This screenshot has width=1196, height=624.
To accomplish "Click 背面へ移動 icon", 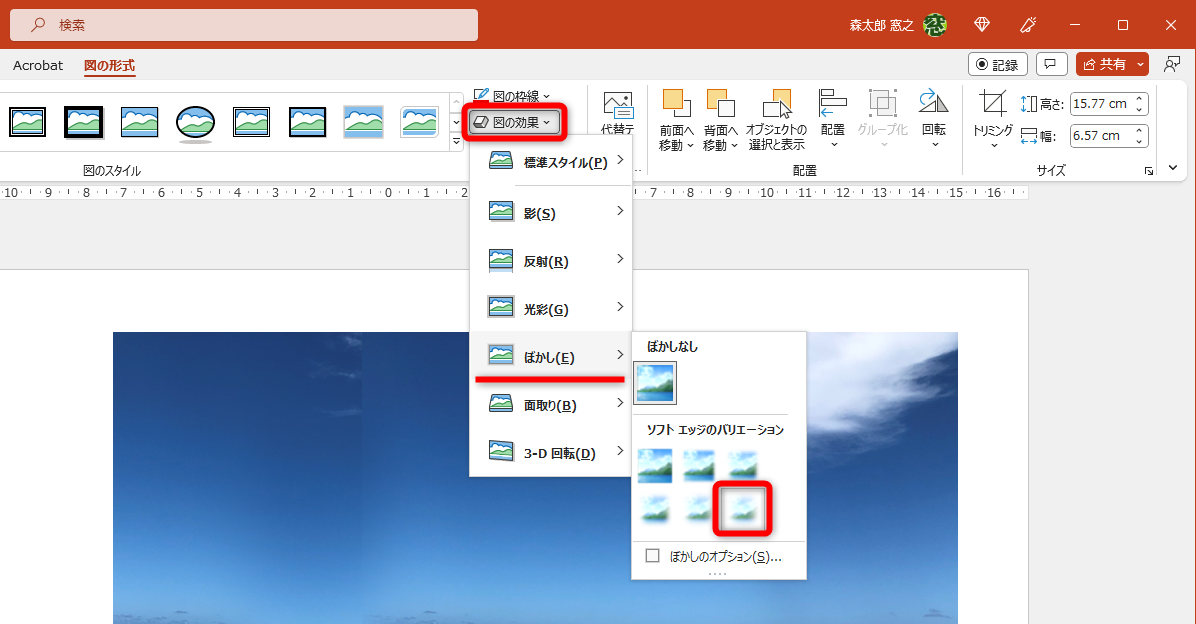I will pos(720,104).
